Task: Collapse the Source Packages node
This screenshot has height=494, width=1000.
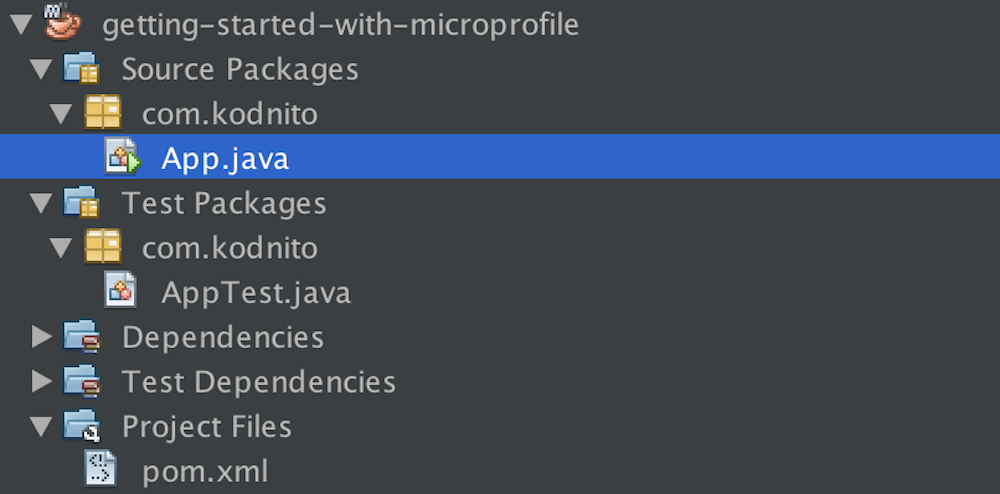Action: [x=41, y=69]
